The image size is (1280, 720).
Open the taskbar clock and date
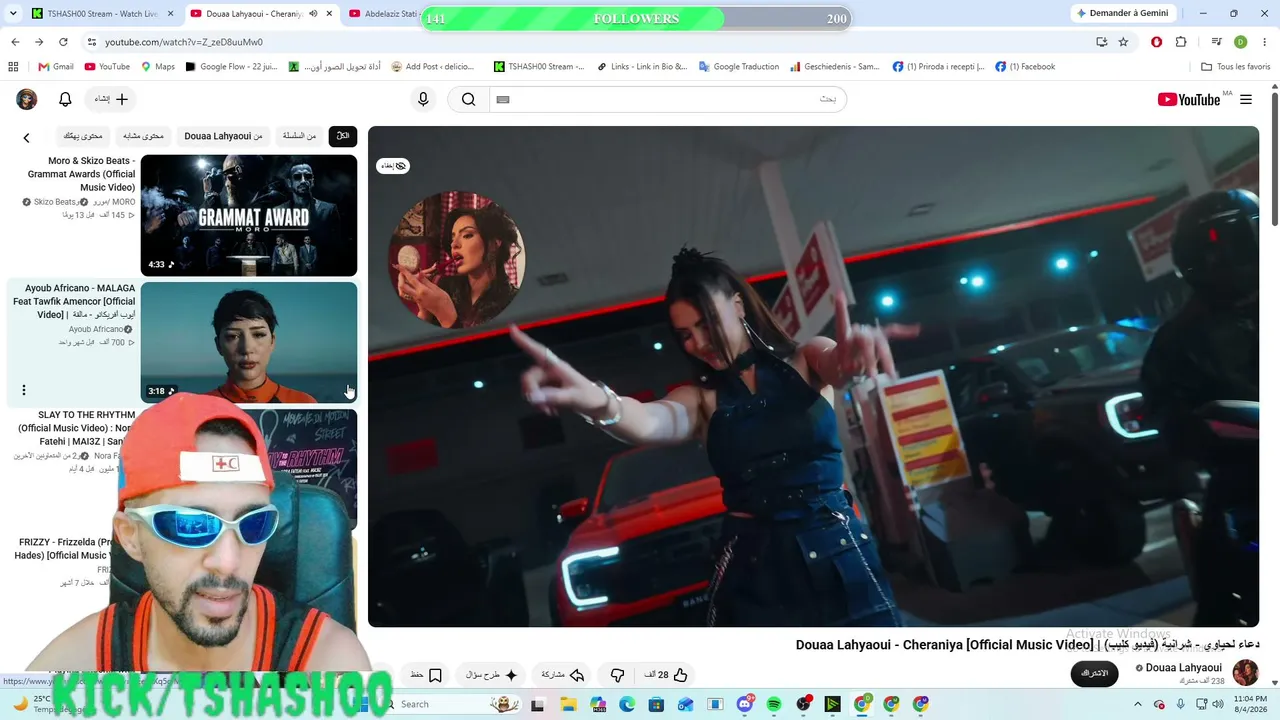coord(1250,704)
